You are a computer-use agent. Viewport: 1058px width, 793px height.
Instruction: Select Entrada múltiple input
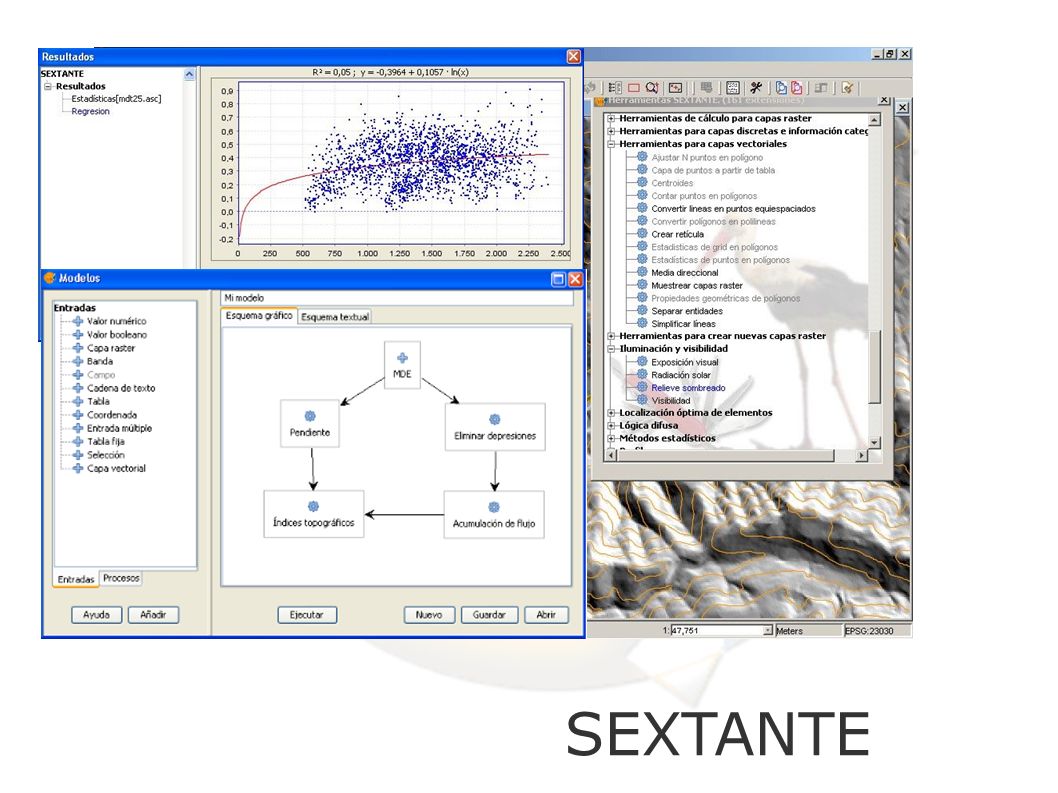click(119, 428)
